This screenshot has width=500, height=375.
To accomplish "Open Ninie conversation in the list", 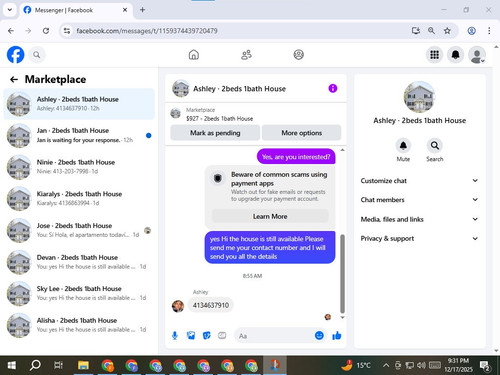I will [x=79, y=167].
